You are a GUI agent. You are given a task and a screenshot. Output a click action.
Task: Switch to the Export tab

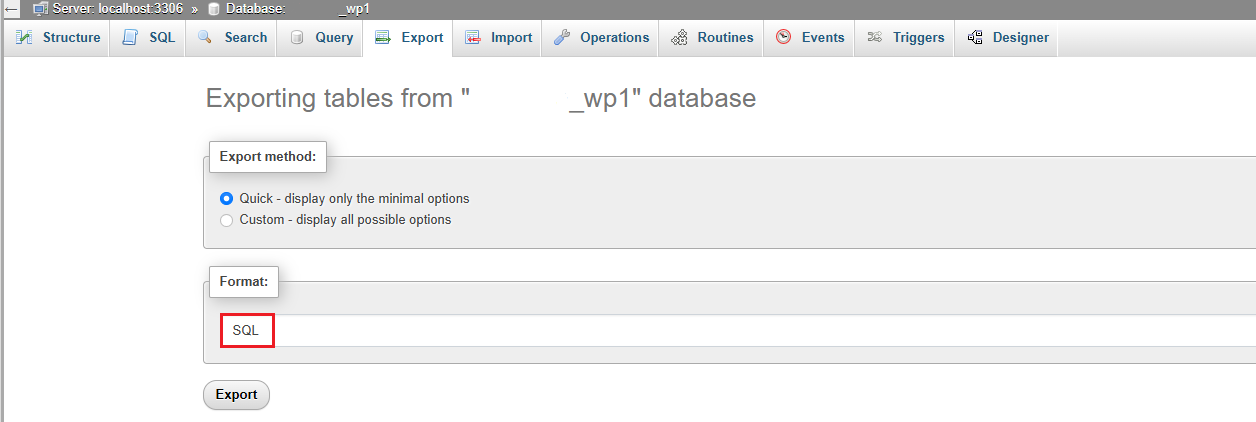410,38
